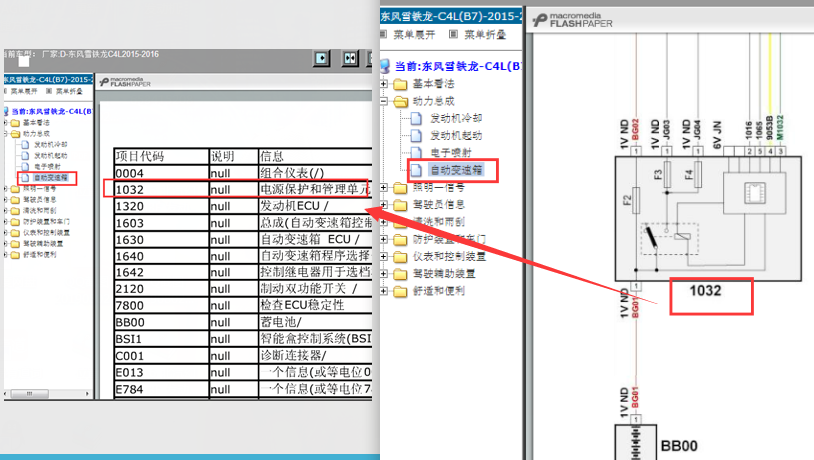814x460 pixels.
Task: Click the left window scrollbar right arrow
Action: (x=87, y=394)
